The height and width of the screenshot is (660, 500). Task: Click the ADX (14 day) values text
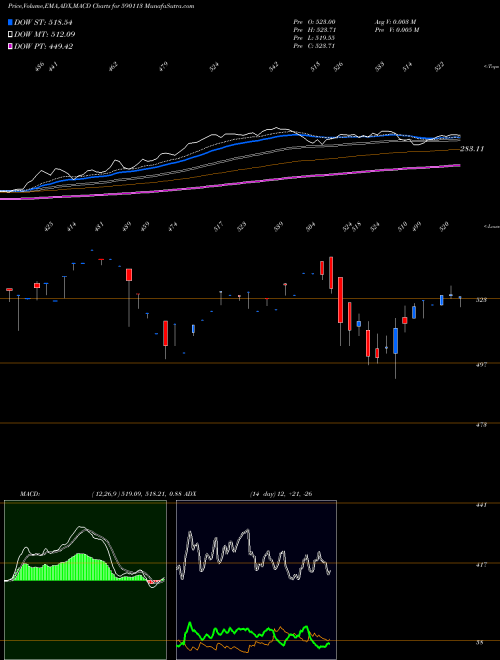pos(281,494)
